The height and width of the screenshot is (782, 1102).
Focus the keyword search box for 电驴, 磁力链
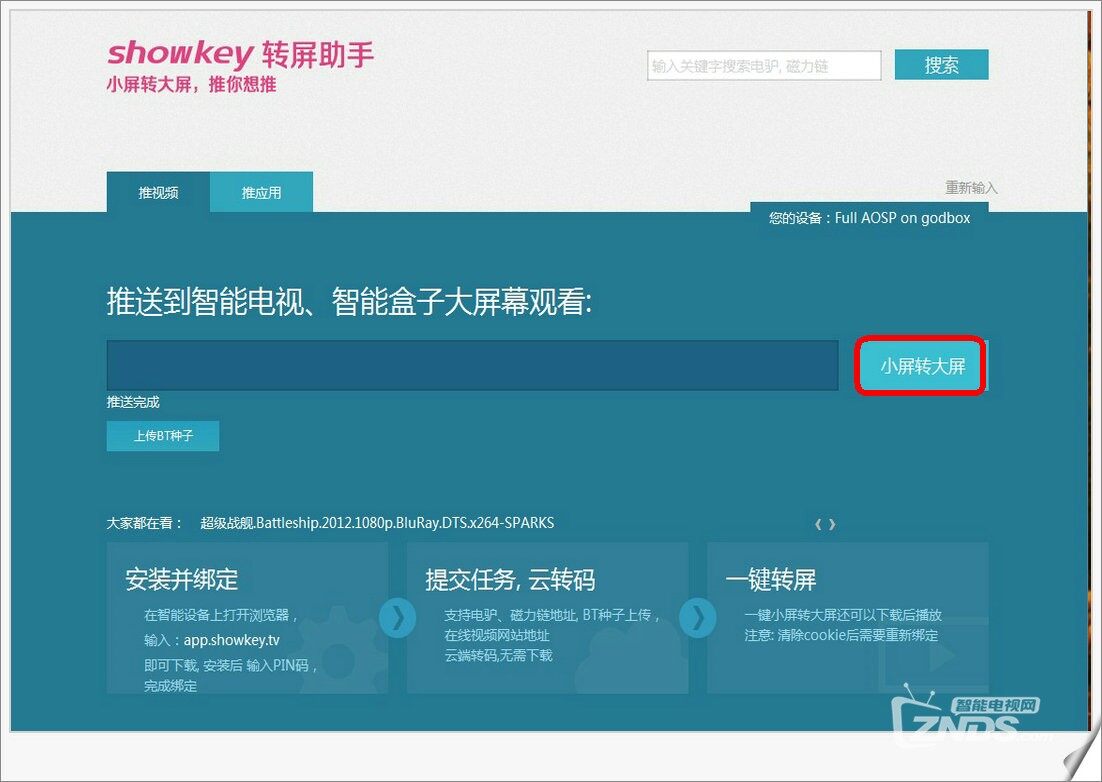pyautogui.click(x=764, y=66)
